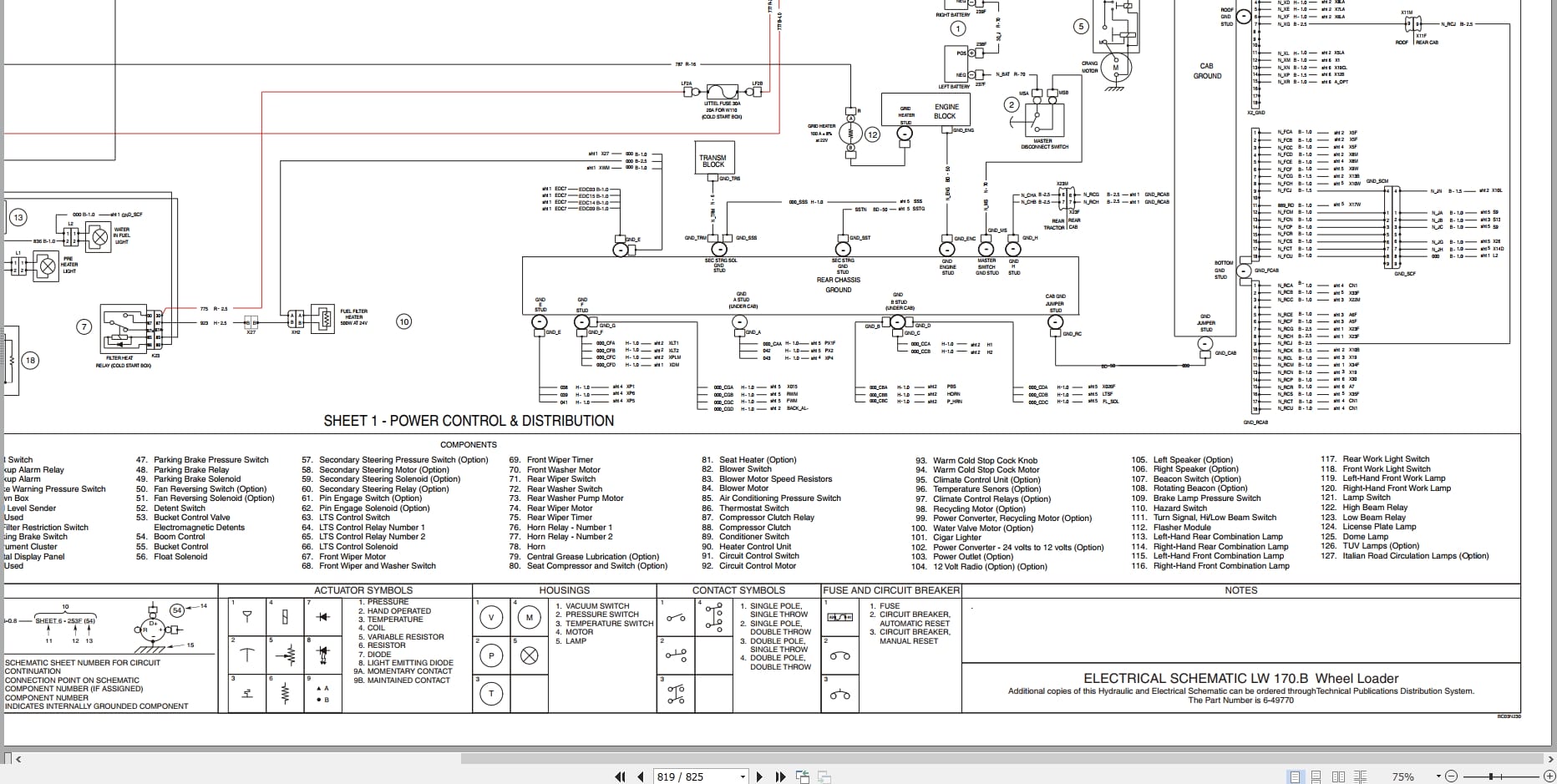Open the zoom level dropdown
Viewport: 1557px width, 784px height.
pyautogui.click(x=1439, y=776)
